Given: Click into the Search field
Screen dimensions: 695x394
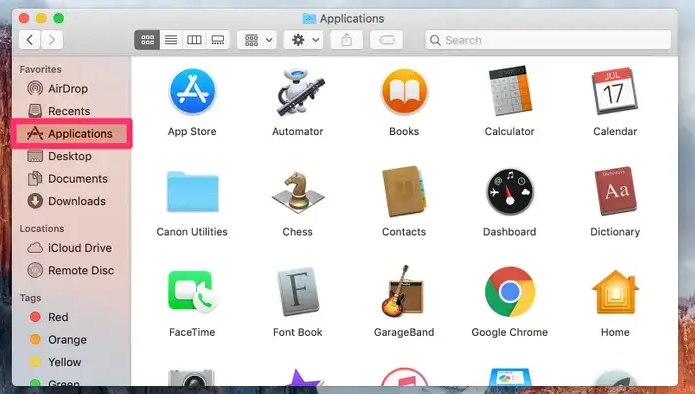Looking at the screenshot, I should click(x=548, y=40).
